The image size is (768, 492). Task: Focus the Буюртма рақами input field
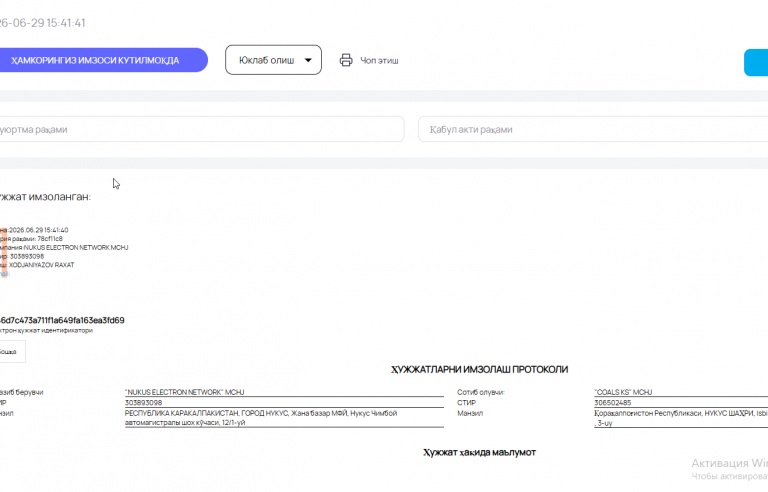coord(201,129)
